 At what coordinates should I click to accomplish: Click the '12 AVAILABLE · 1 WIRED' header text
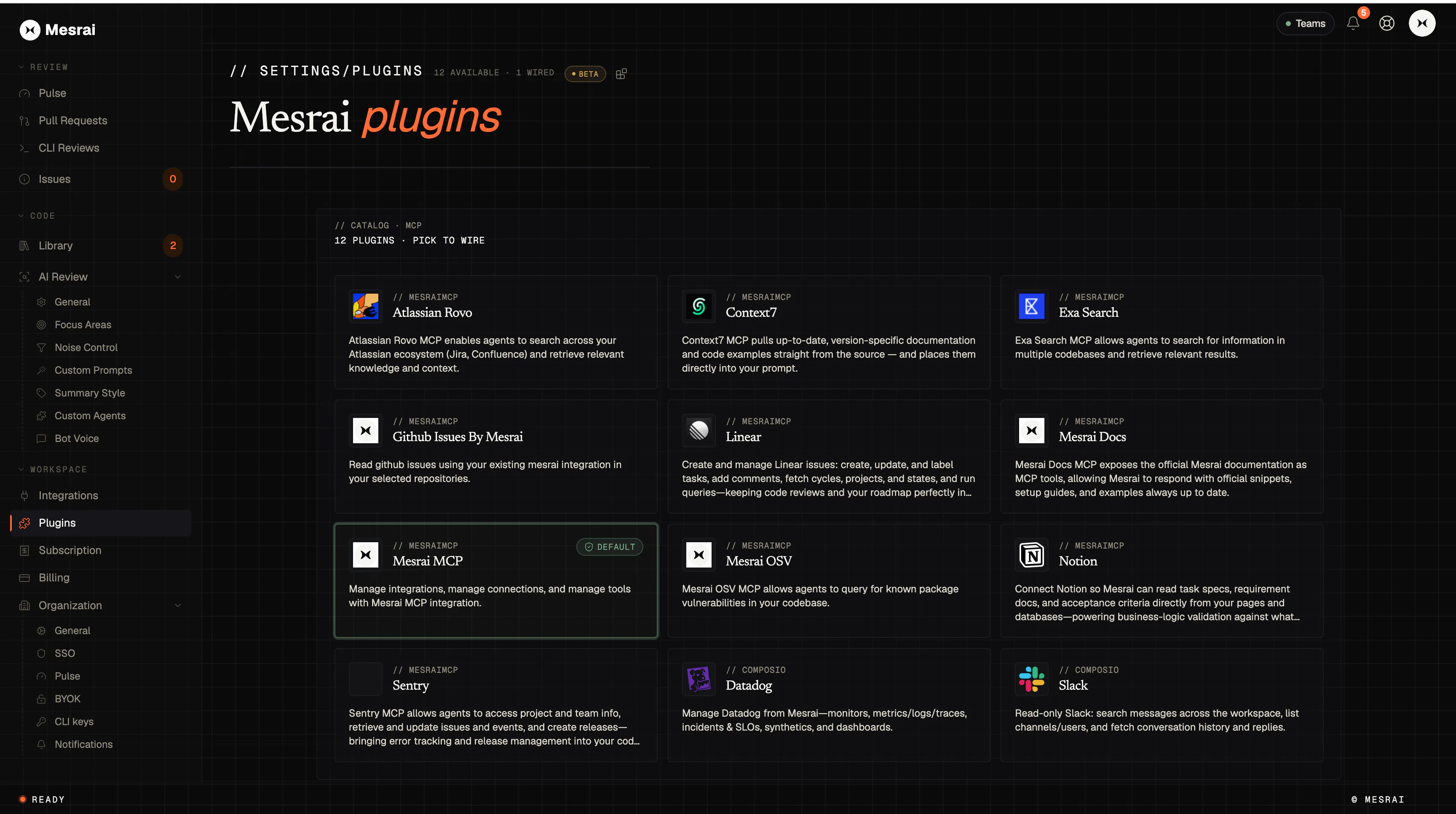pos(494,72)
